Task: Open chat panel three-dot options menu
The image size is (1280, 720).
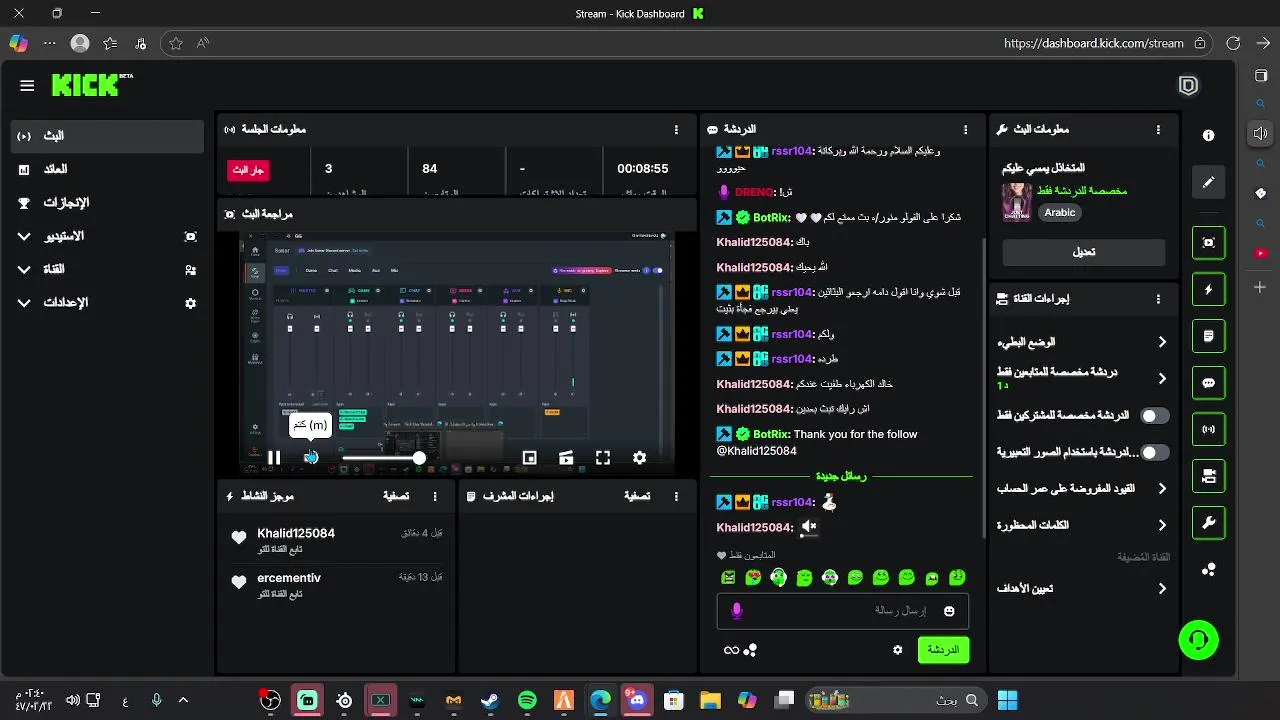Action: pyautogui.click(x=966, y=130)
